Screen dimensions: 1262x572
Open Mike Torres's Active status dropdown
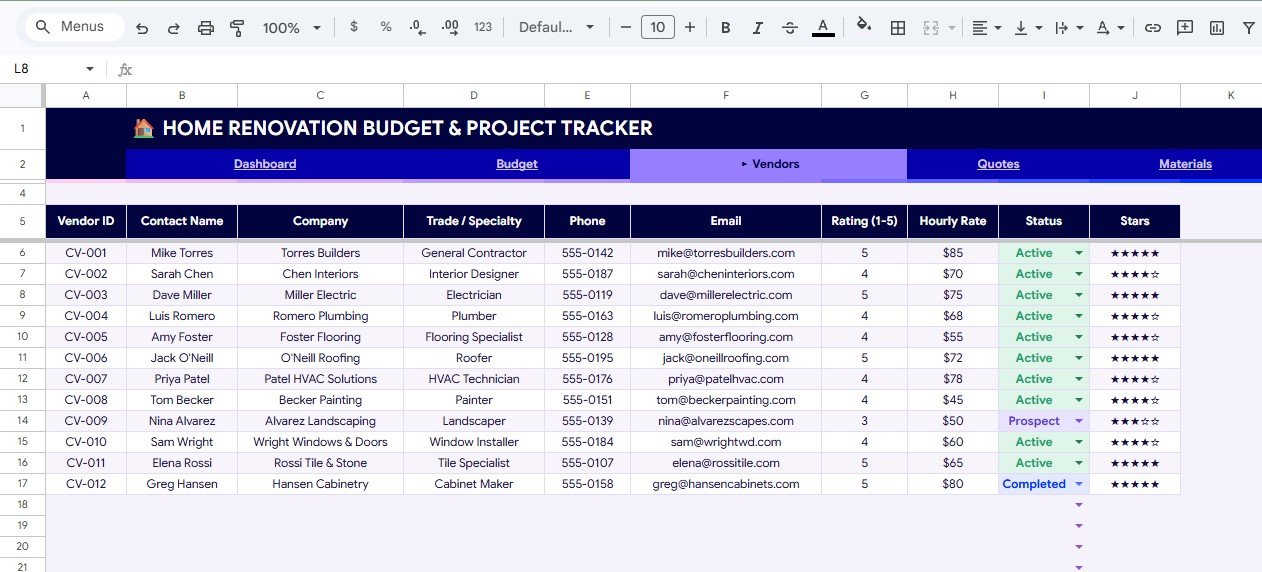point(1079,253)
